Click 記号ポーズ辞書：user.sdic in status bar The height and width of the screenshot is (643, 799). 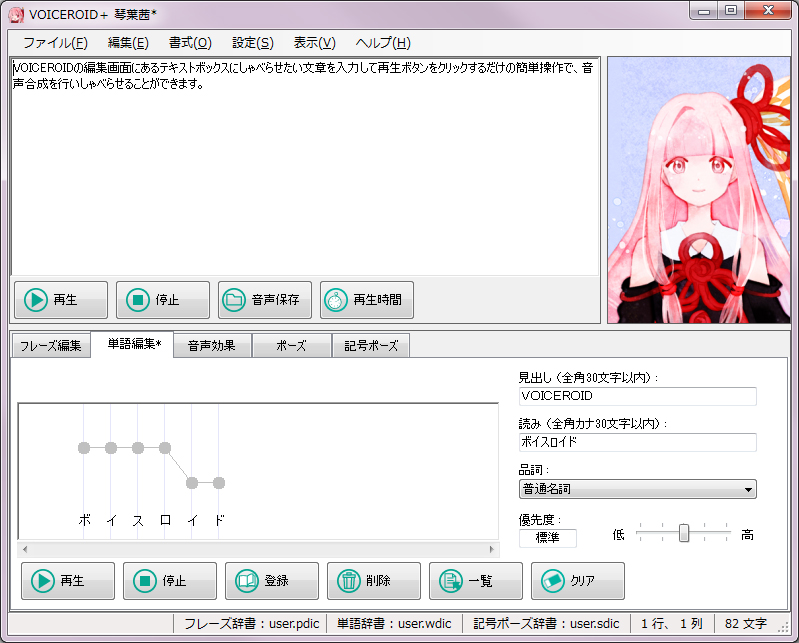[x=546, y=624]
